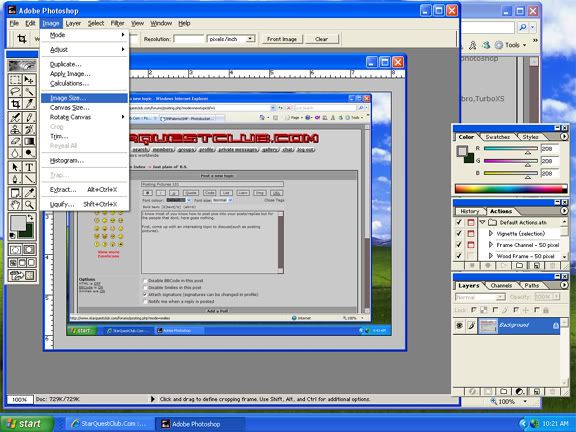The height and width of the screenshot is (432, 576).
Task: Select the Rectangular Marquee tool
Action: [x=15, y=79]
